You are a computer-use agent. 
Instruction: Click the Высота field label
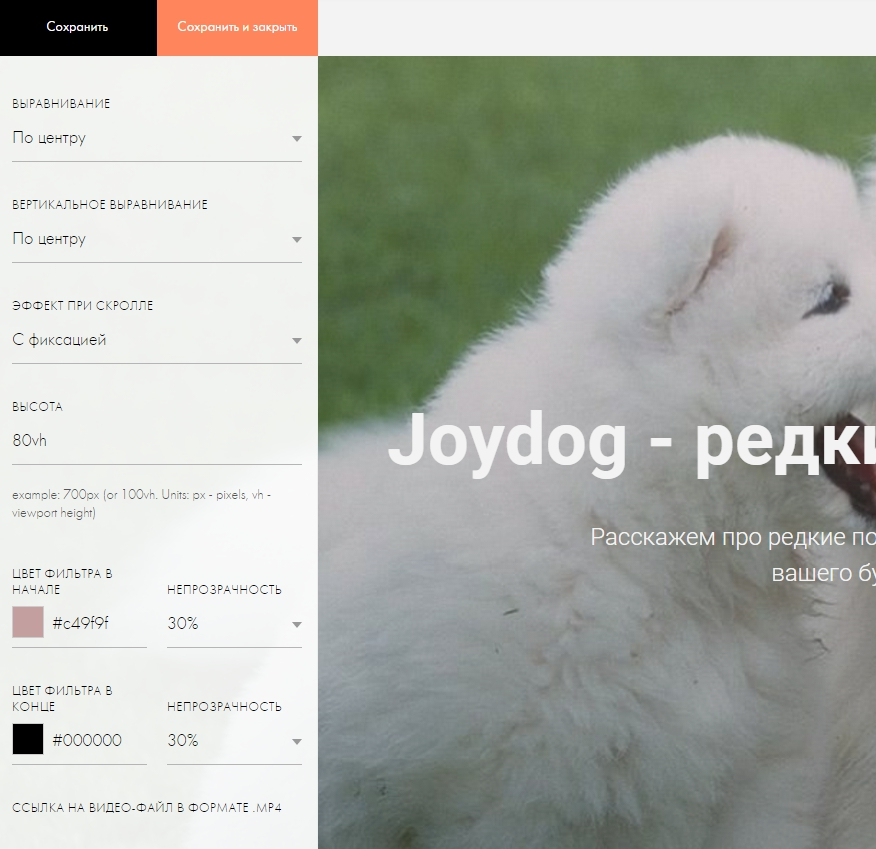tap(37, 407)
